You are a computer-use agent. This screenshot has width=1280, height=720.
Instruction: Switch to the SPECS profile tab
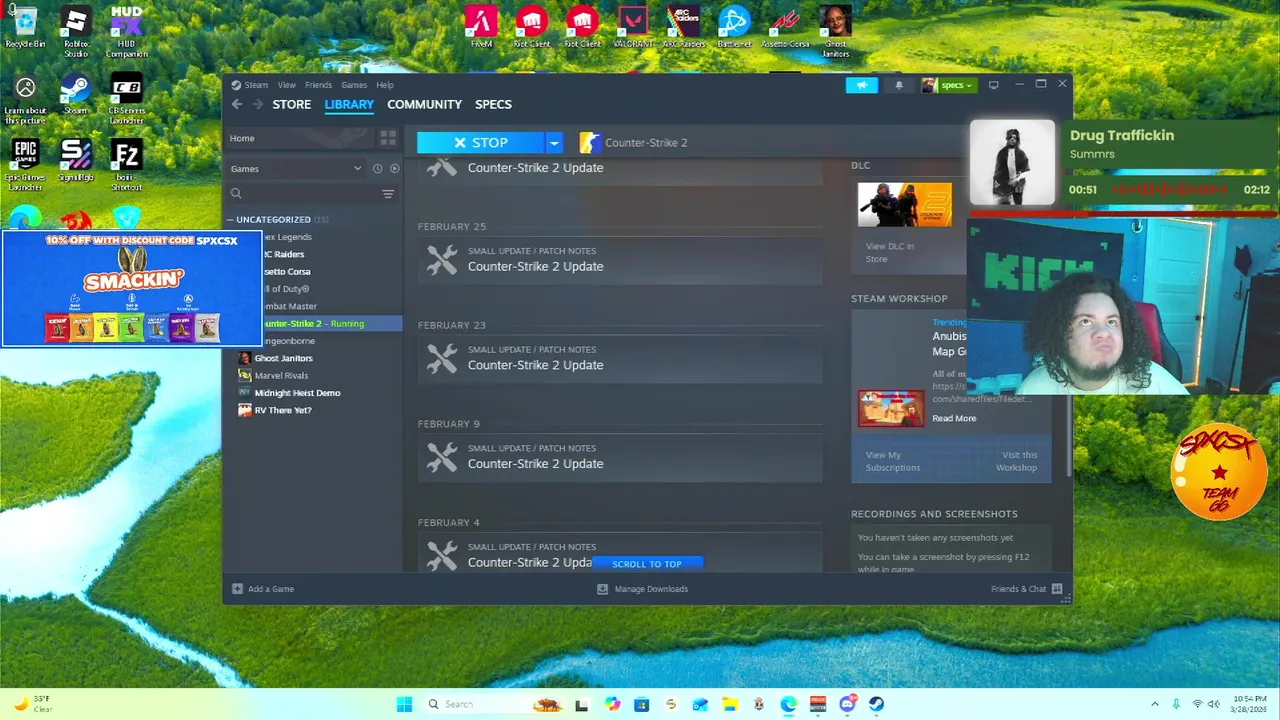tap(493, 104)
